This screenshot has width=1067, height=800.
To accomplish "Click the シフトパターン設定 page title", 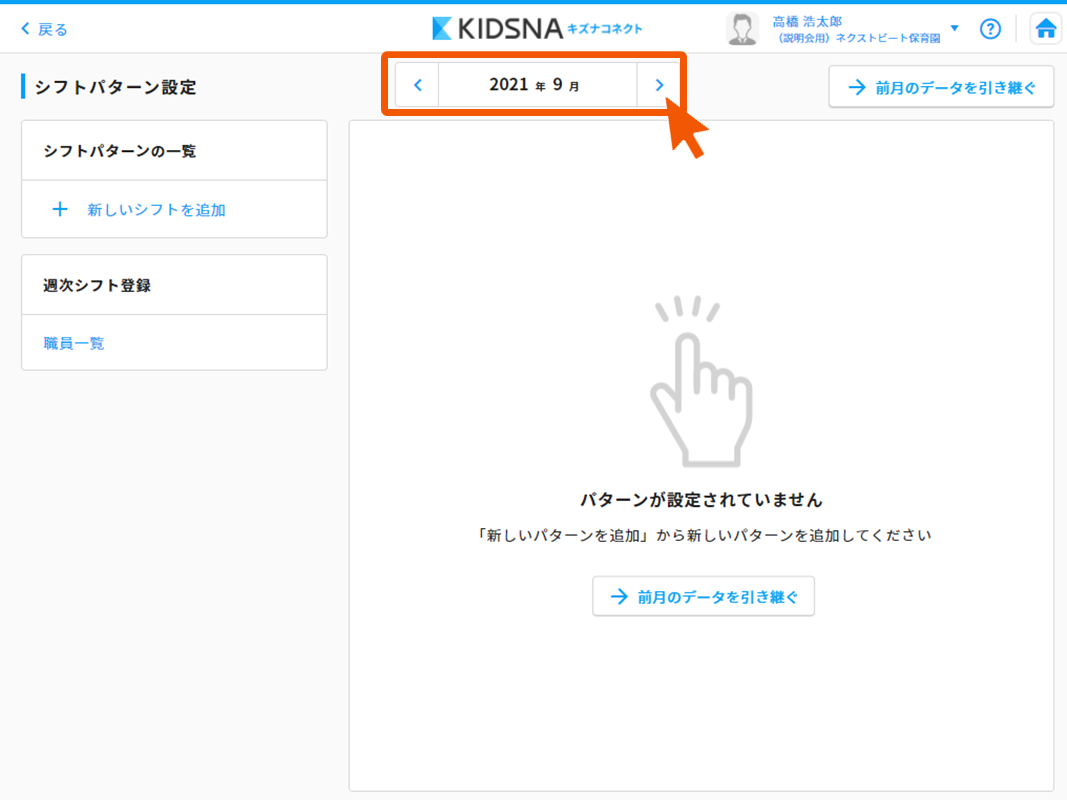I will click(x=115, y=87).
